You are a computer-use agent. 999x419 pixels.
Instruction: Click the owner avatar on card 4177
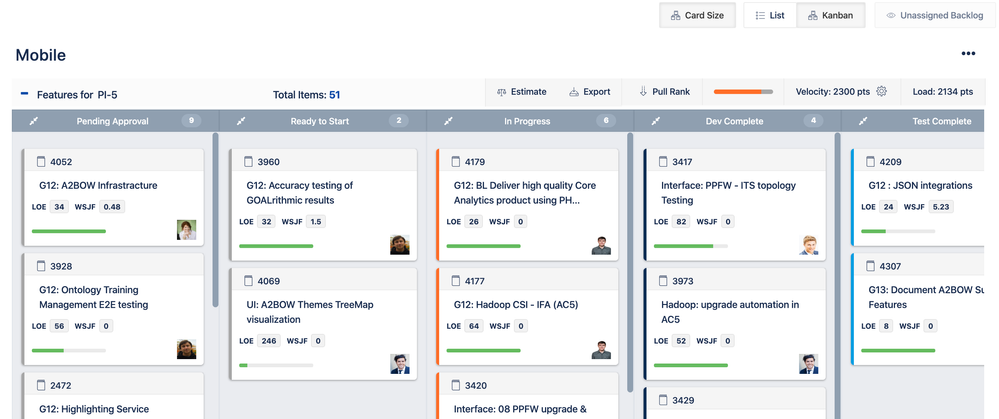(601, 349)
